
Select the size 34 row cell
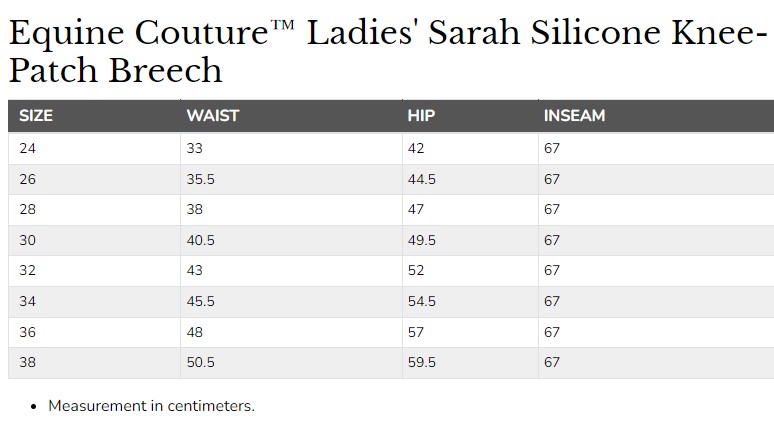click(x=94, y=302)
